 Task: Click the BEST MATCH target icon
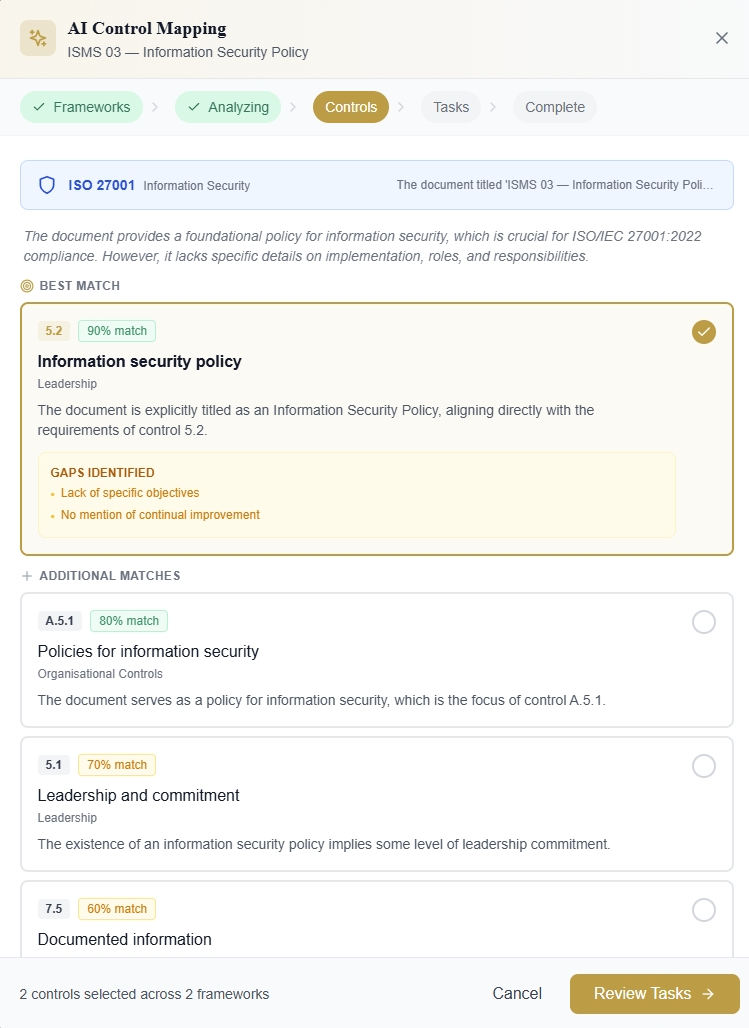pyautogui.click(x=27, y=286)
